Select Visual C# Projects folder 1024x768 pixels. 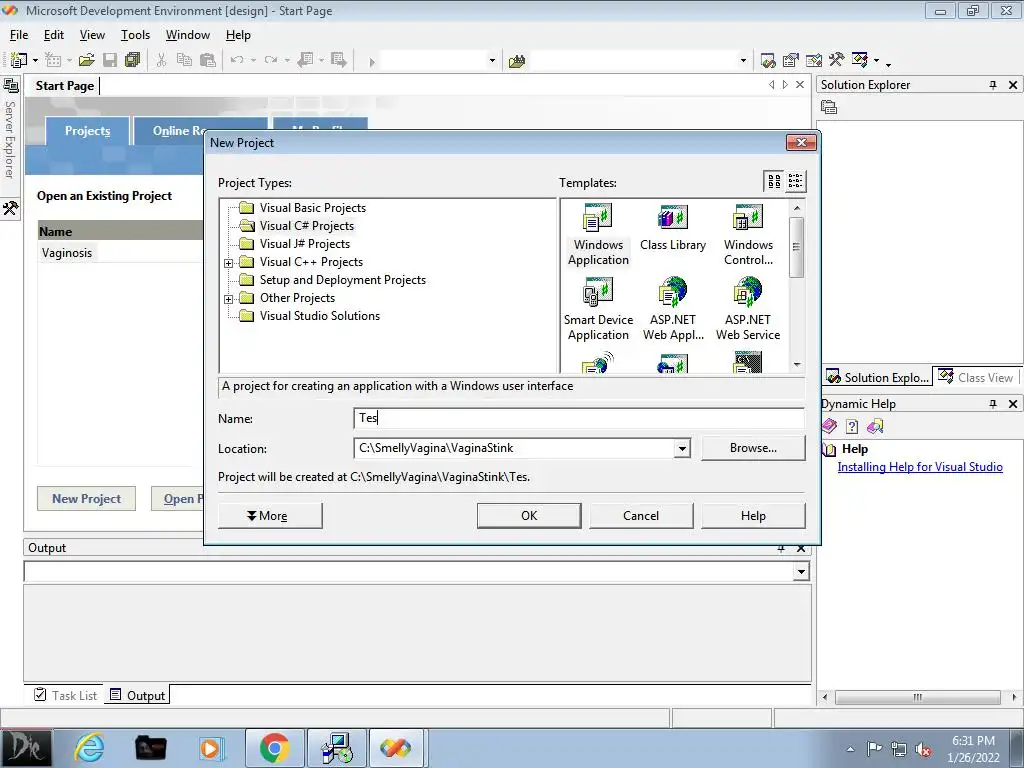(x=307, y=226)
